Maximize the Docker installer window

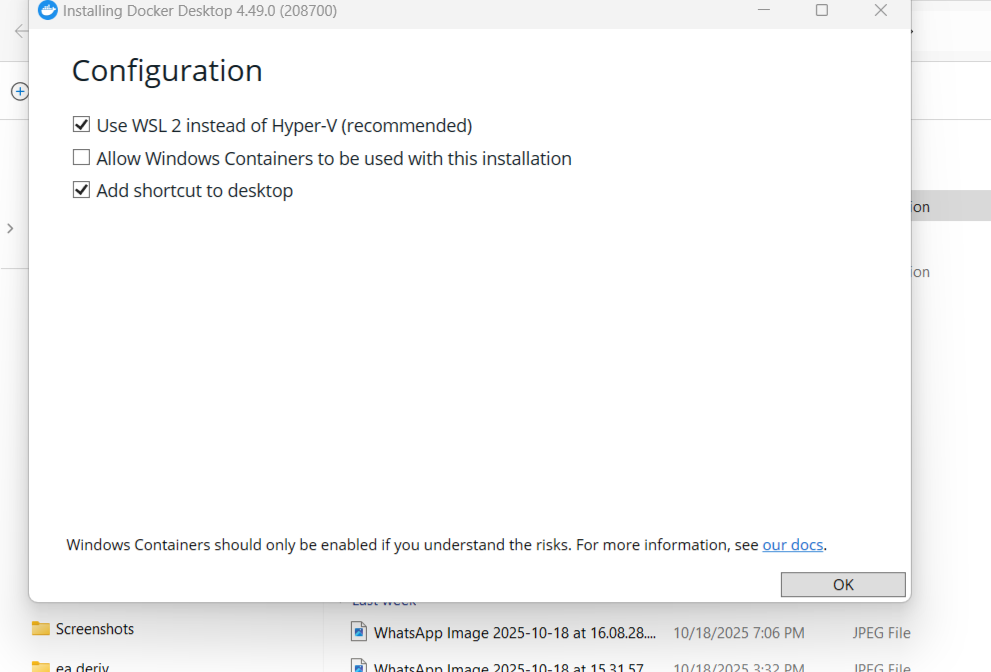821,11
